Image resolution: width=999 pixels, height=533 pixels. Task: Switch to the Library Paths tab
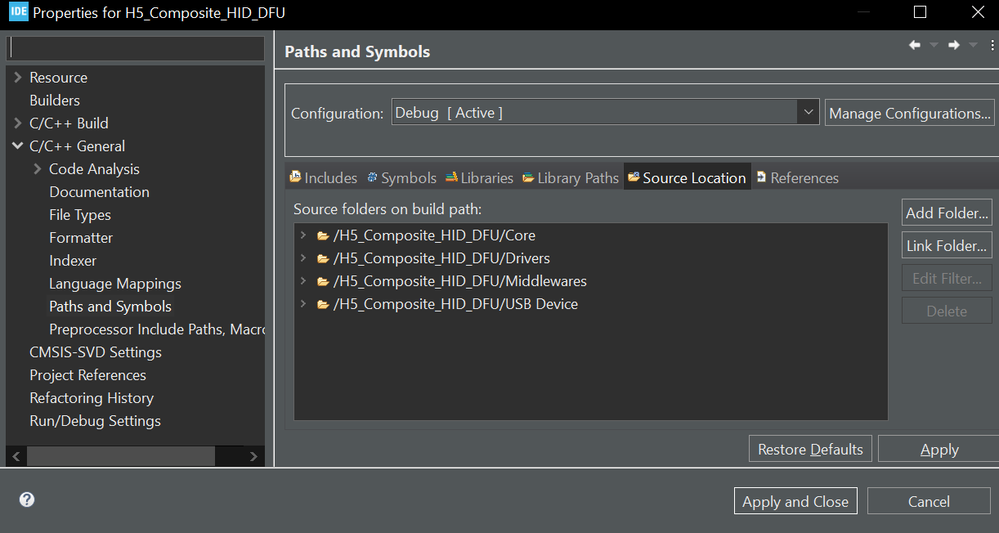[x=570, y=178]
